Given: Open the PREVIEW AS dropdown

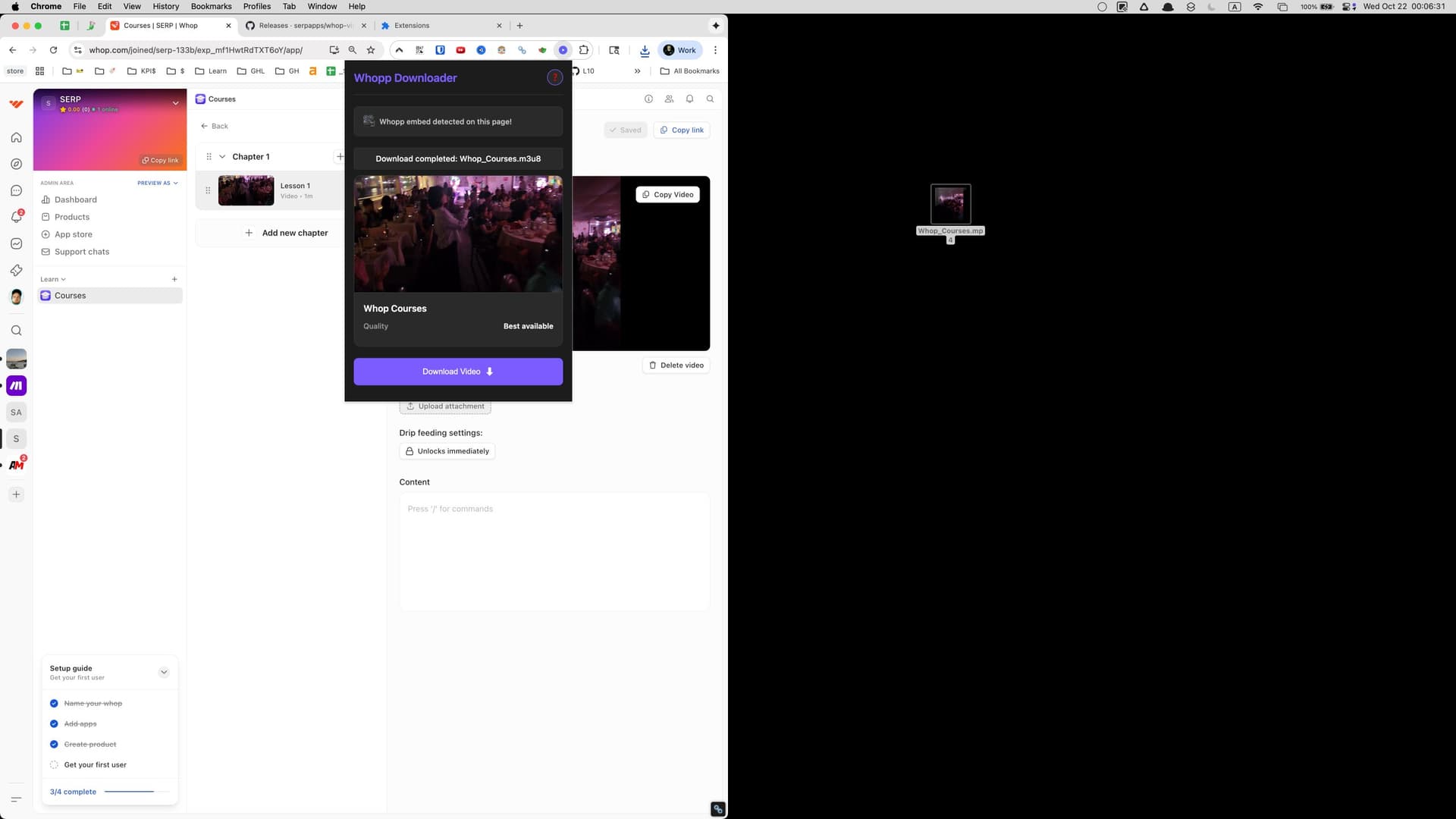Looking at the screenshot, I should pos(157,183).
